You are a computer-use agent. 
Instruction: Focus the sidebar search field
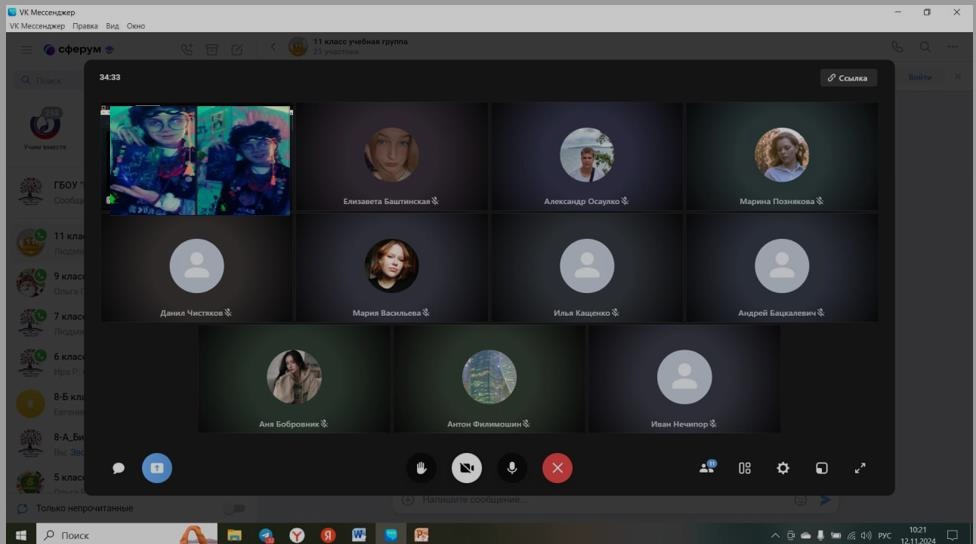coord(50,80)
